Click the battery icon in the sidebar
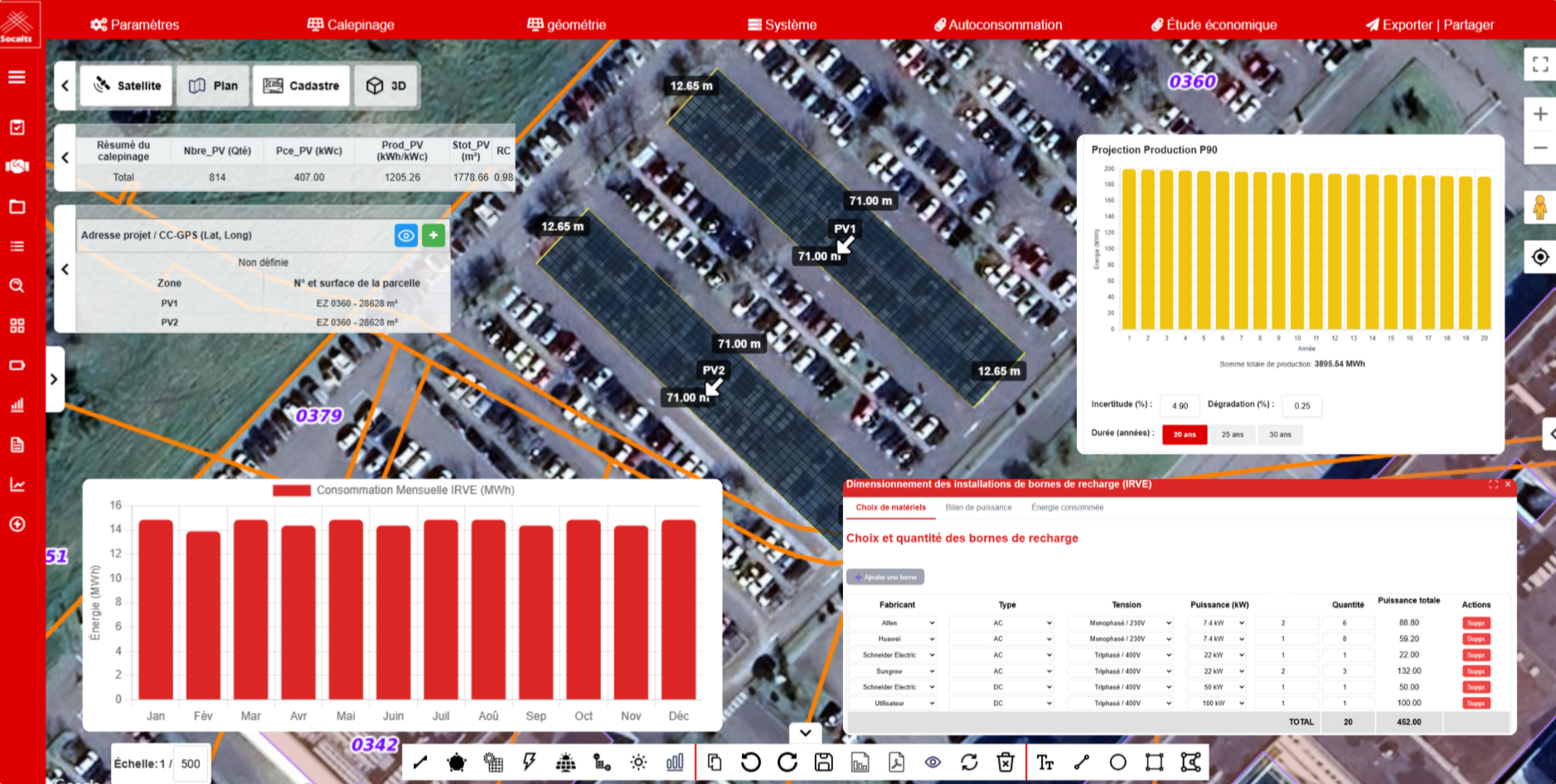The width and height of the screenshot is (1556, 784). point(17,365)
